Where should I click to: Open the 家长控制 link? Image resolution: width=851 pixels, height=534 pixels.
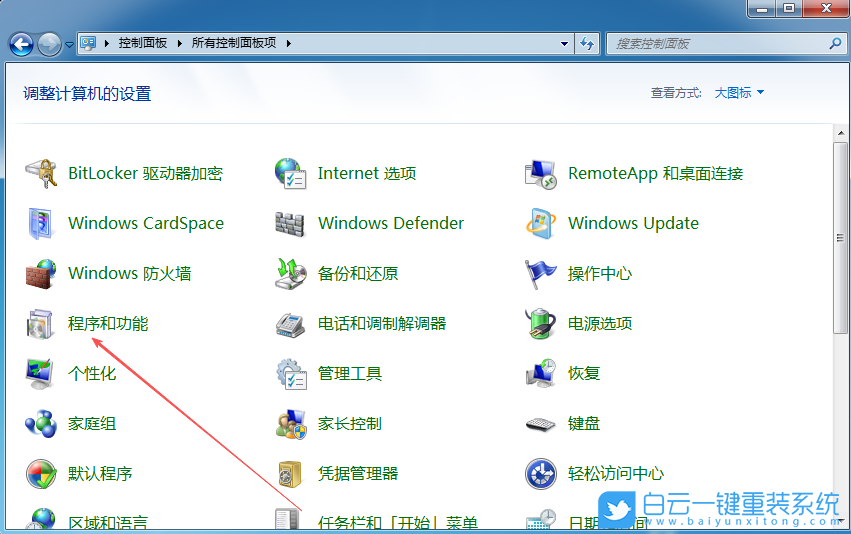coord(350,423)
